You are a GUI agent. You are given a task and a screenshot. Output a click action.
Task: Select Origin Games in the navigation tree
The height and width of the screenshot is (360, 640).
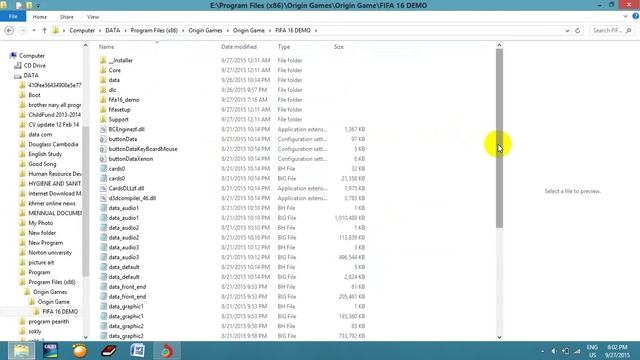point(50,292)
